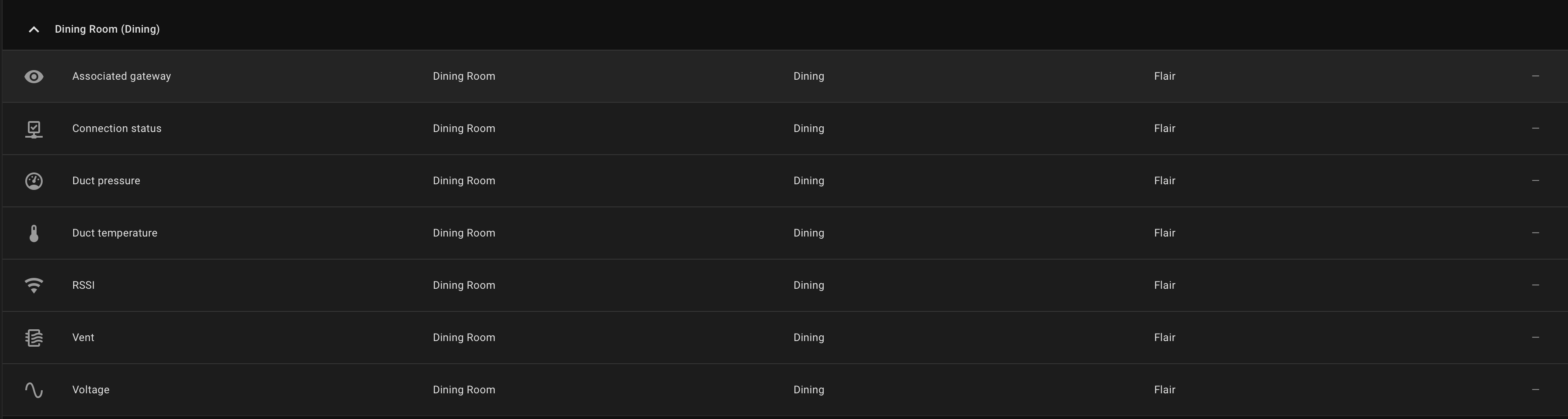
Task: Click the Voltage sine wave icon
Action: point(34,390)
